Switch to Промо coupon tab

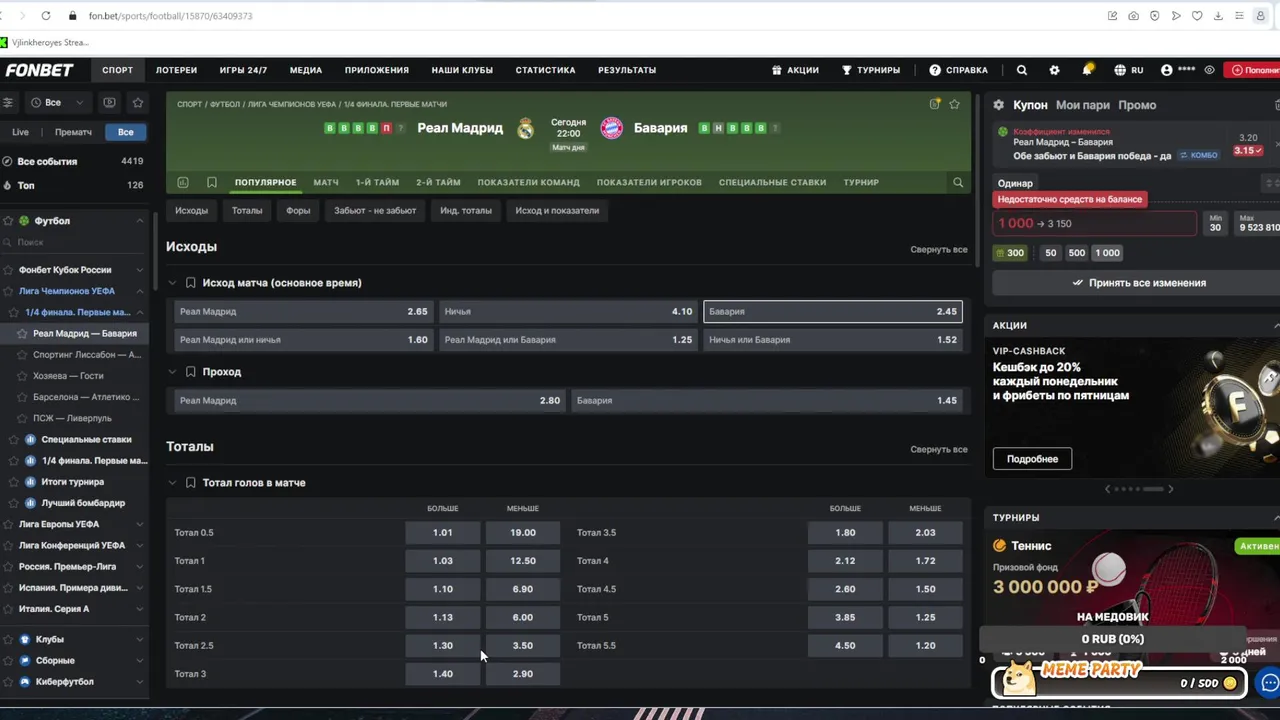pyautogui.click(x=1137, y=105)
